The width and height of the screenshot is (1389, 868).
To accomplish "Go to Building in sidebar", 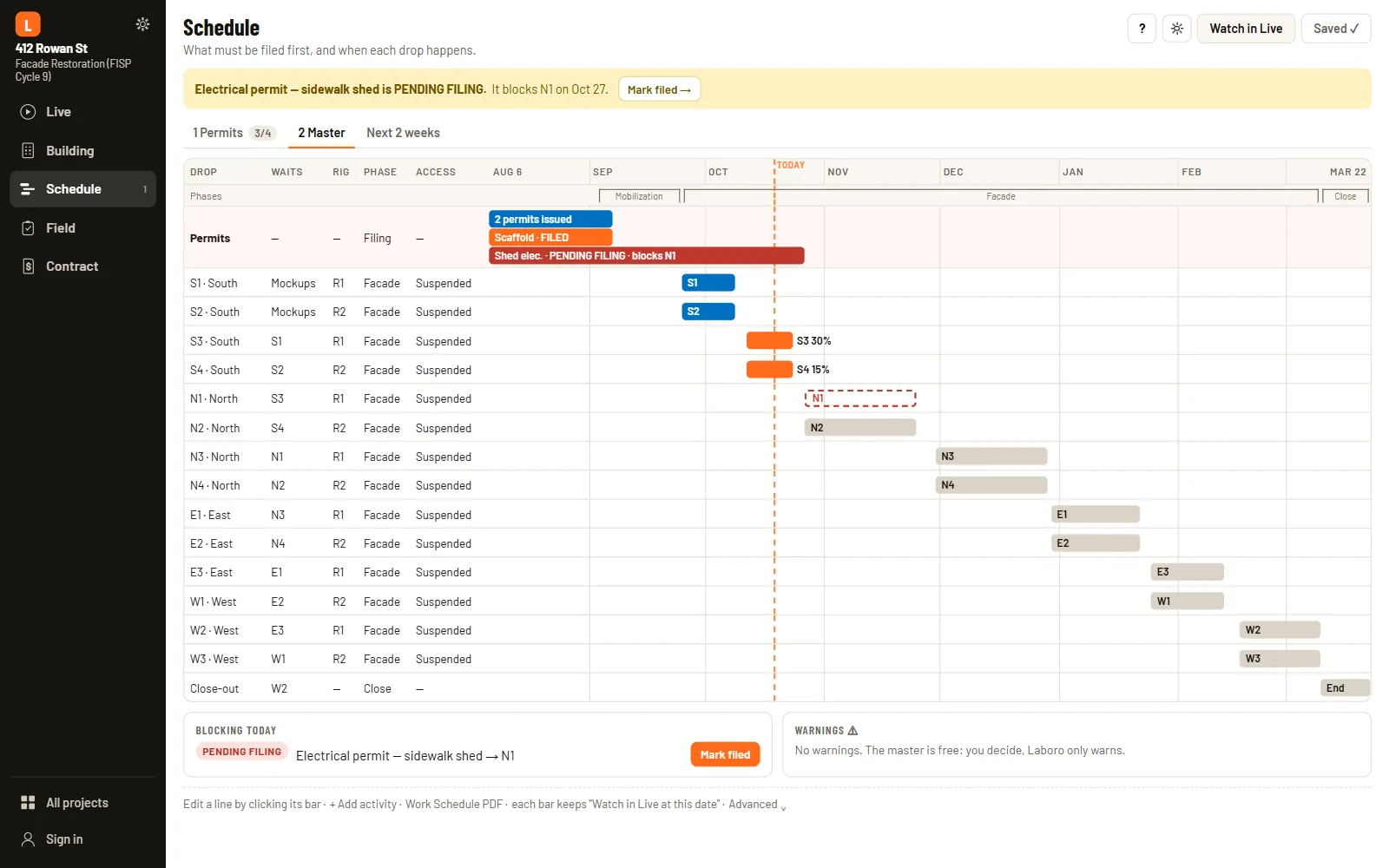I will [x=82, y=151].
